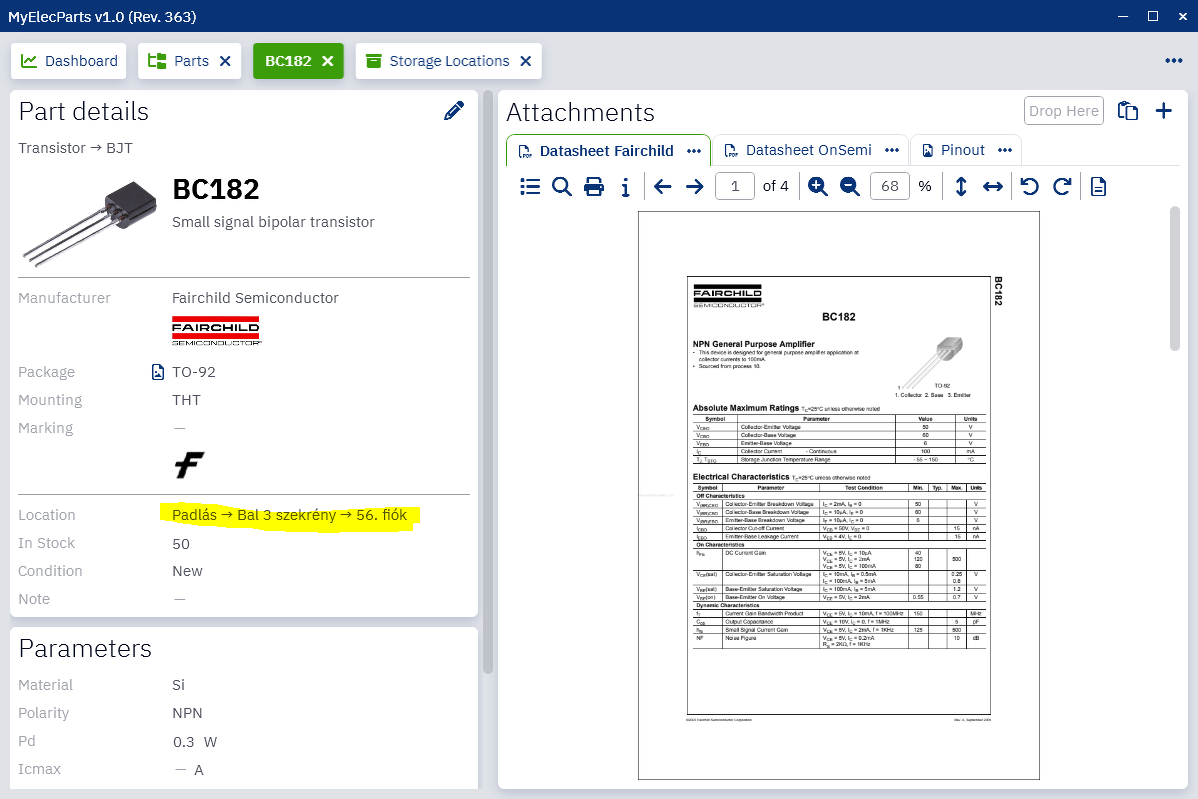This screenshot has height=799, width=1198.
Task: Click the Pd value 0.3 W
Action: tap(195, 742)
